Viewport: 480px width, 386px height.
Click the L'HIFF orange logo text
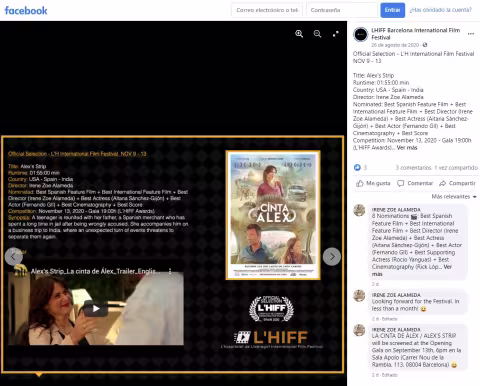click(x=280, y=337)
